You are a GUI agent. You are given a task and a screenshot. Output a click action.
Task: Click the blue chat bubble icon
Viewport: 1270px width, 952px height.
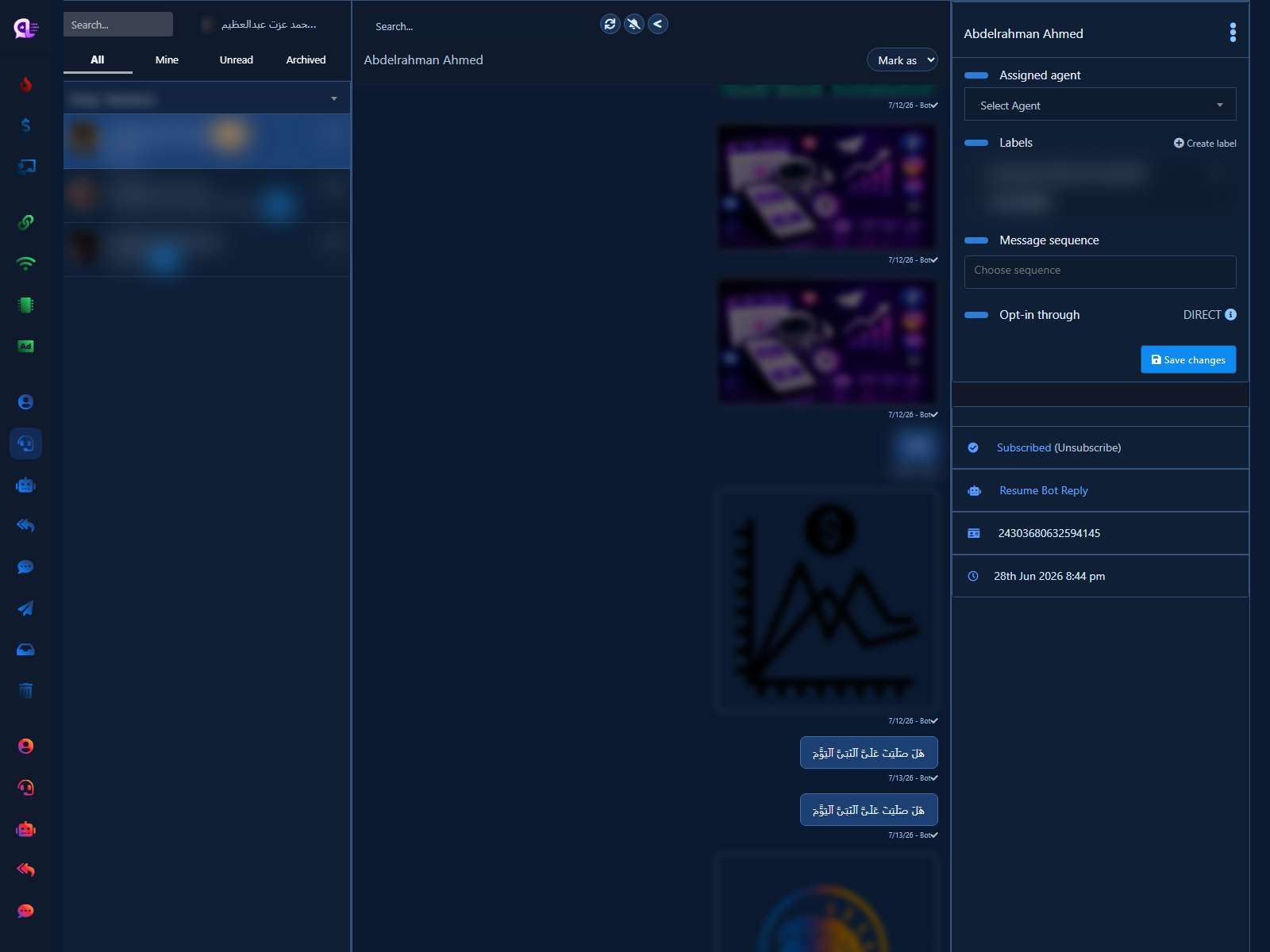[25, 567]
